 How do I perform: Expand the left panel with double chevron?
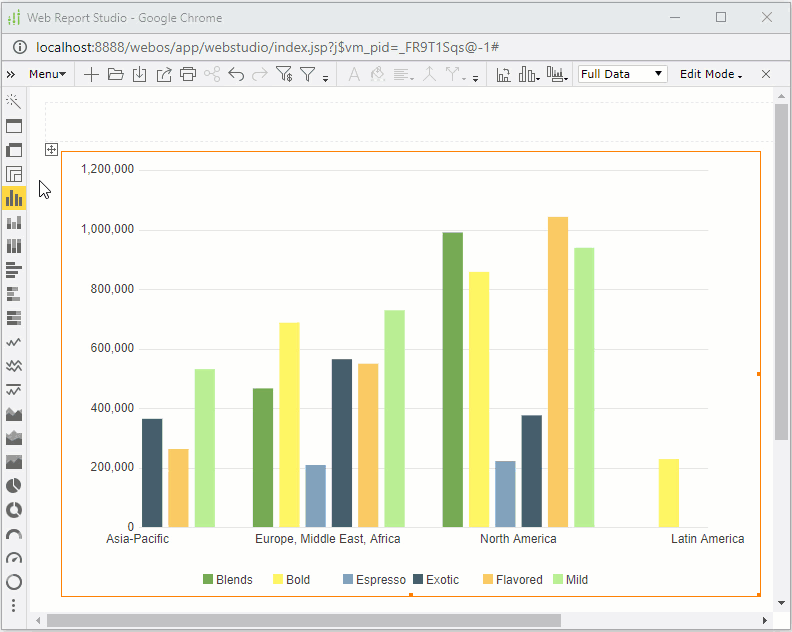tap(11, 74)
